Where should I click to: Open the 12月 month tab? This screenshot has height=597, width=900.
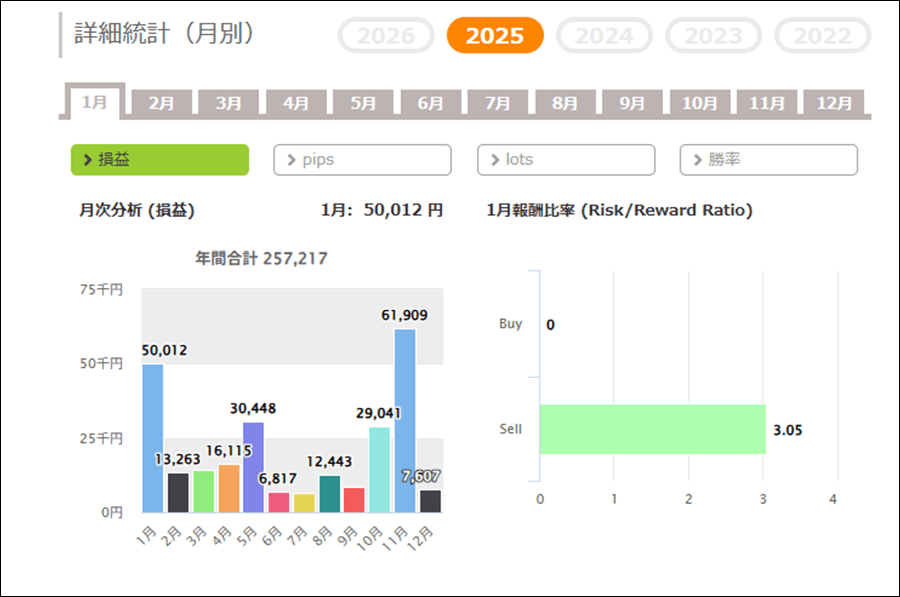(834, 103)
